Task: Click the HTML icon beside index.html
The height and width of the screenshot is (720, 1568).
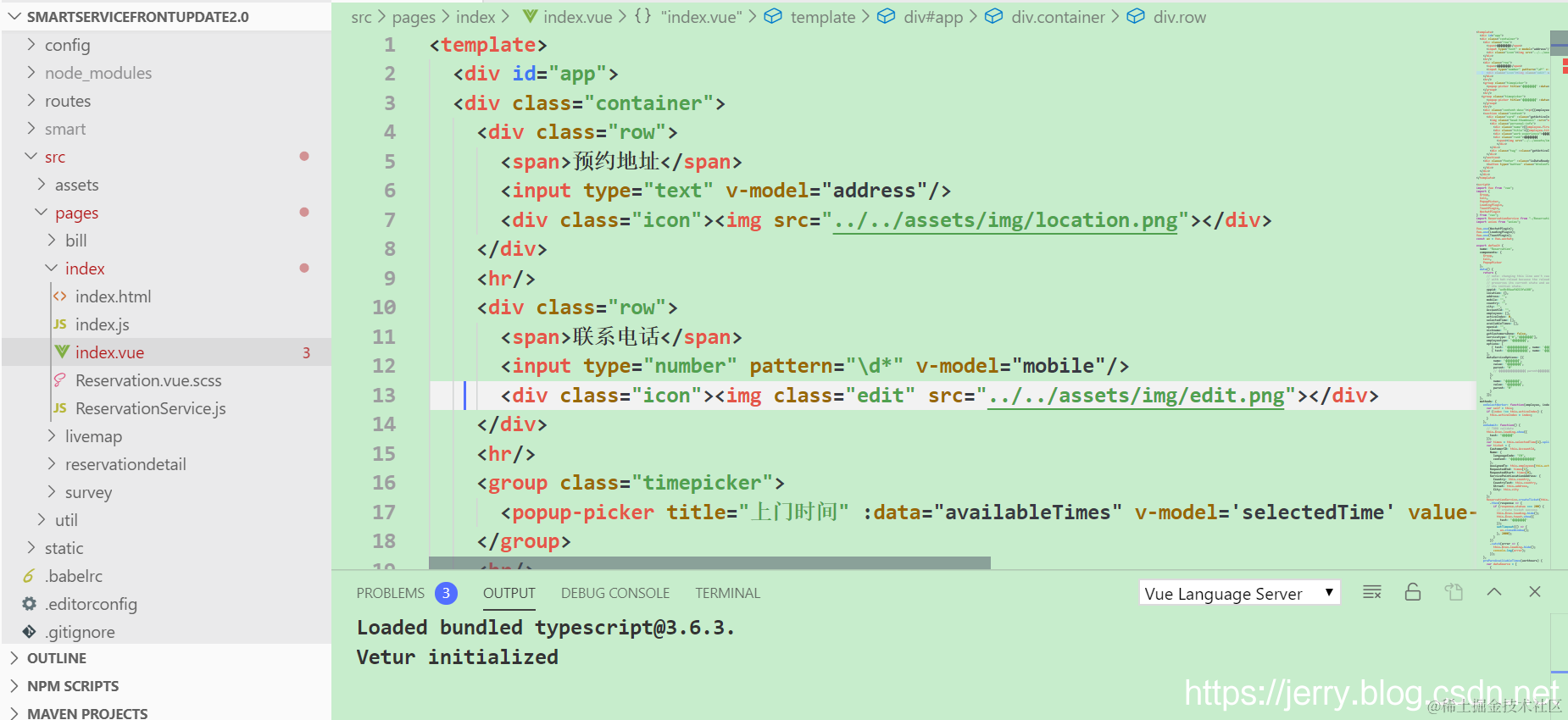Action: (59, 296)
